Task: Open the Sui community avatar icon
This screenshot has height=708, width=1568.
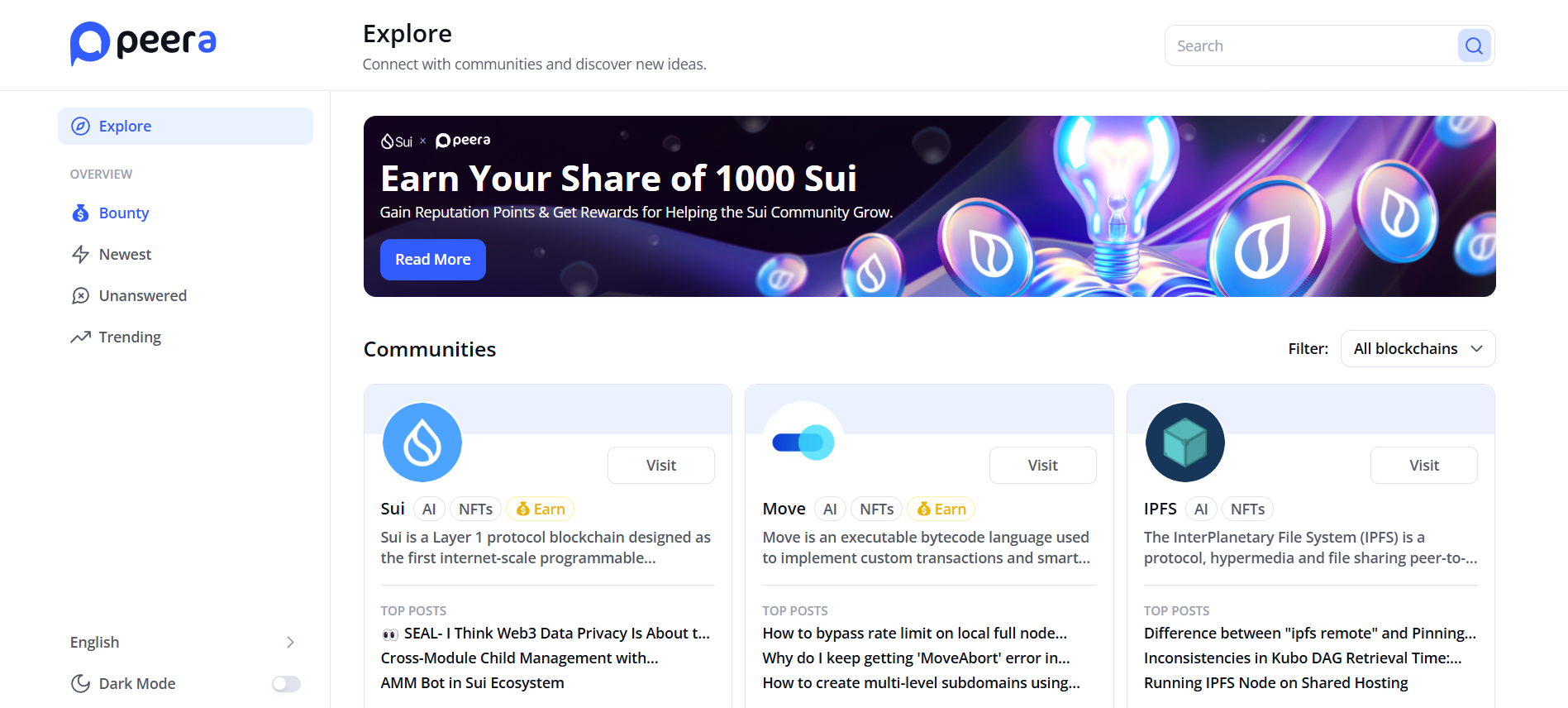Action: pos(422,442)
